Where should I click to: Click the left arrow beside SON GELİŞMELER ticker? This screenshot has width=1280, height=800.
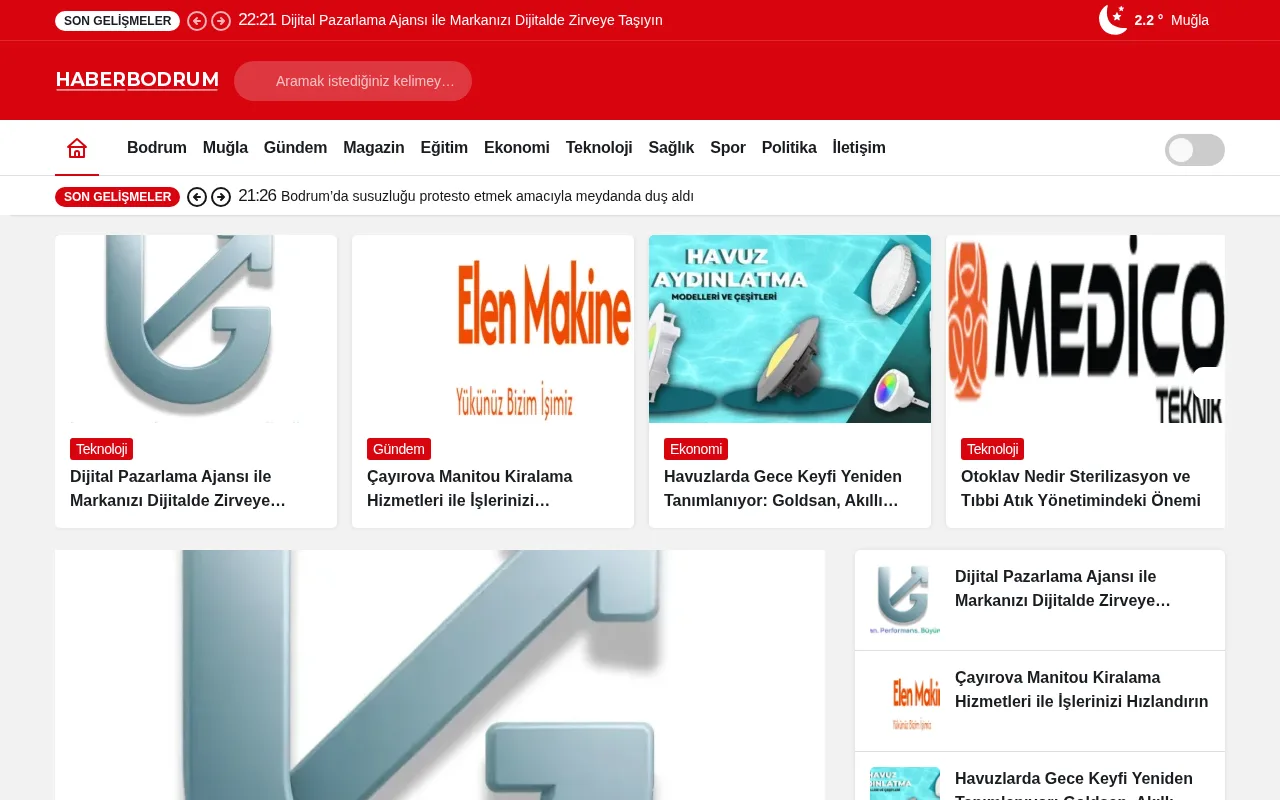[x=197, y=197]
